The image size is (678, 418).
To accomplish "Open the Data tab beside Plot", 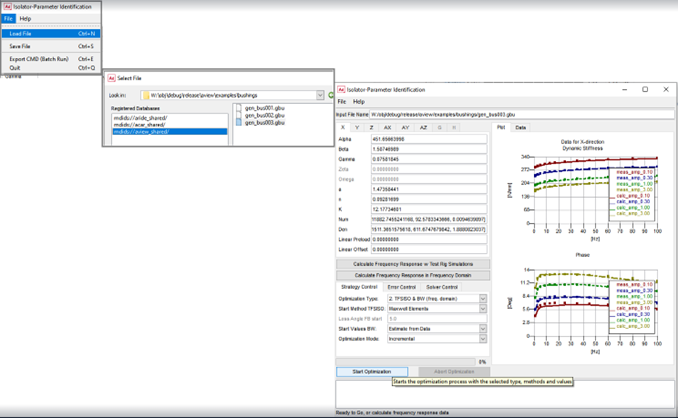I will [x=521, y=128].
